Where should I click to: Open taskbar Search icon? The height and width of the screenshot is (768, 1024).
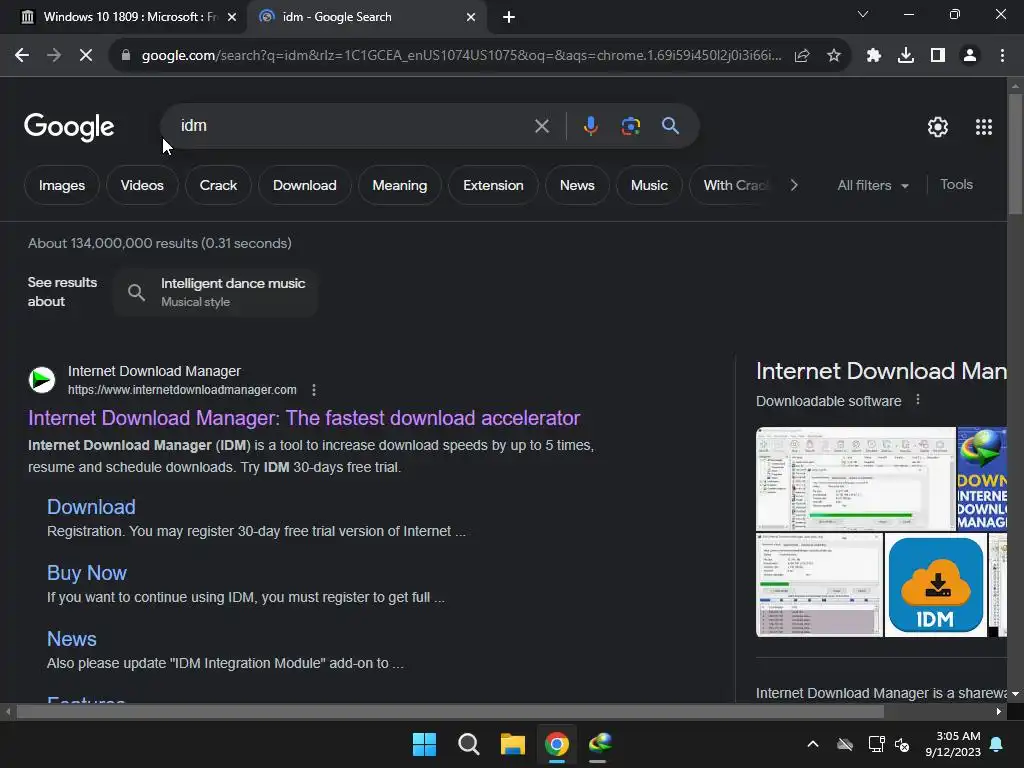[468, 744]
